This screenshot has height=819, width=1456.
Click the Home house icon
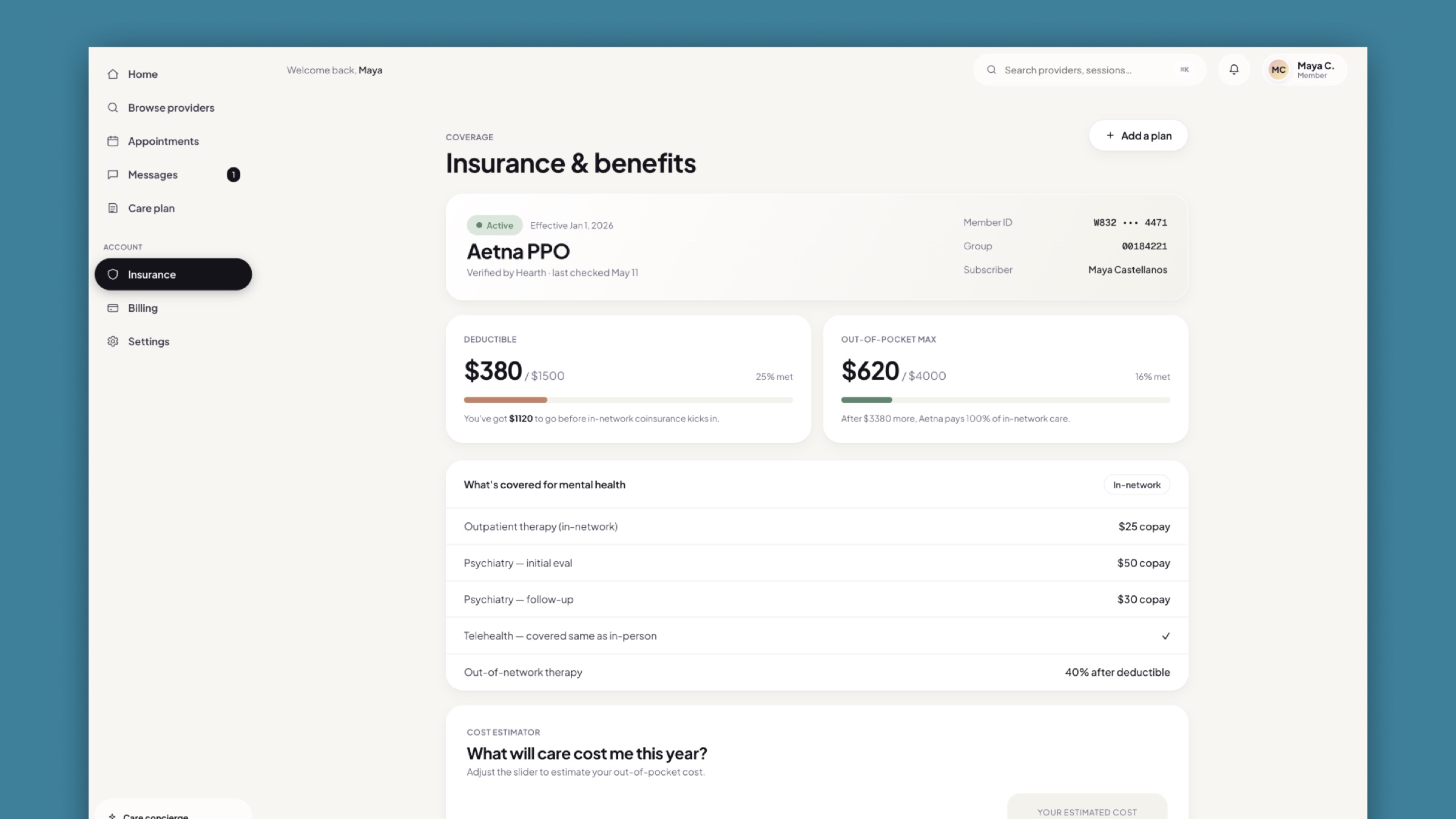pos(113,74)
